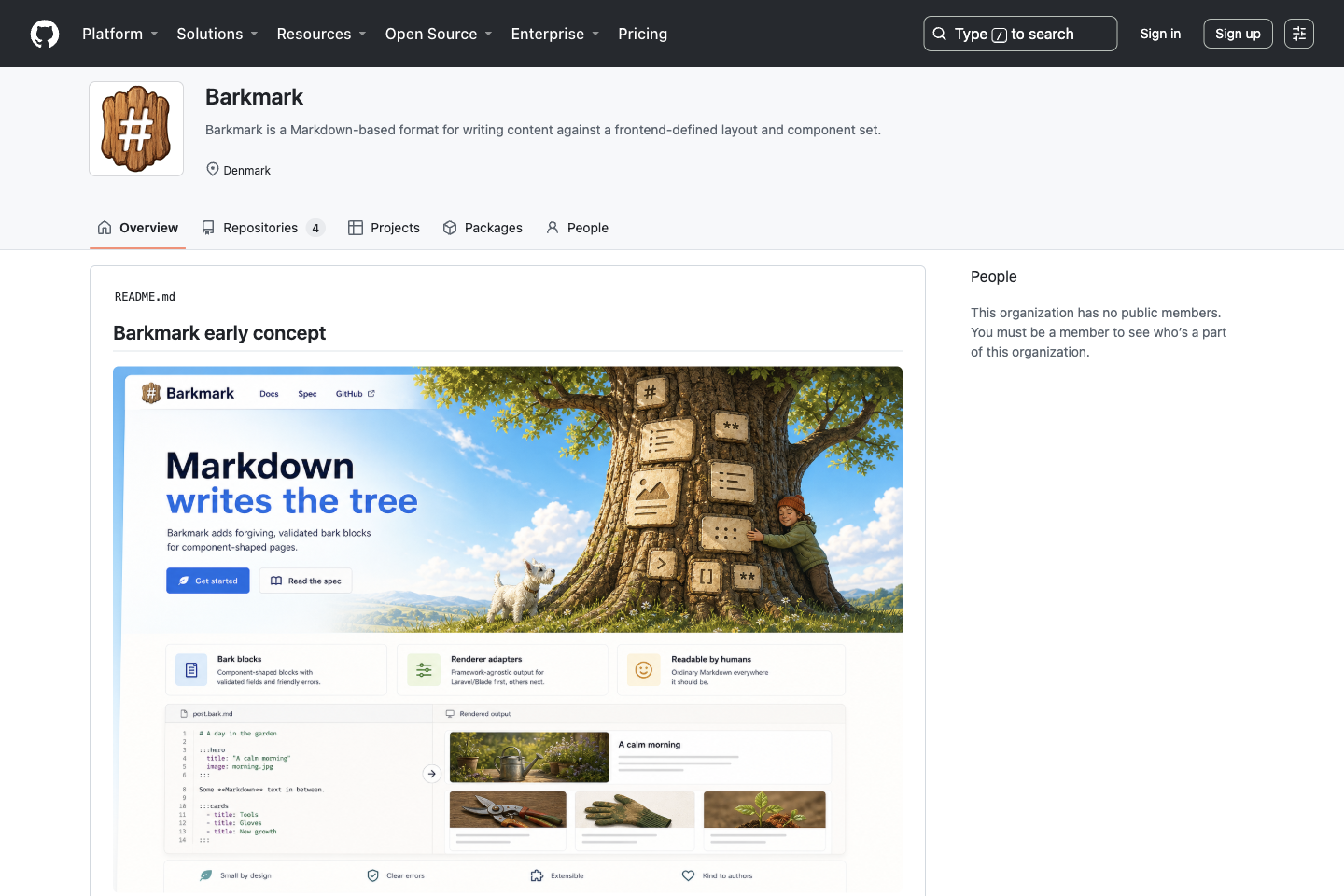Click the Barkmark logo in the mockup

click(188, 393)
